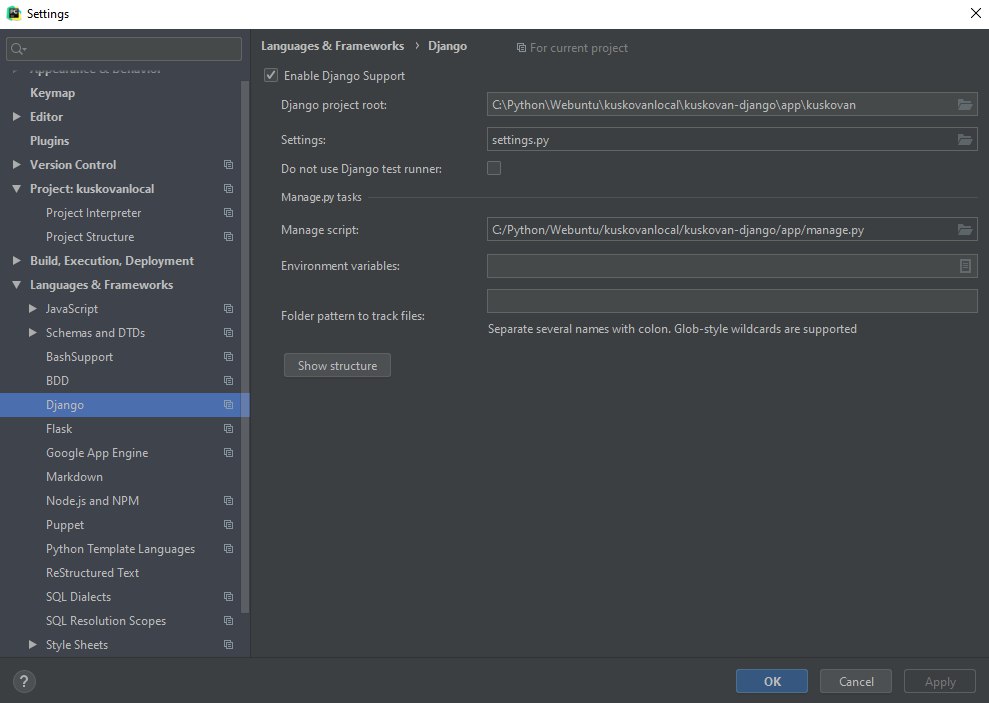Viewport: 989px width, 703px height.
Task: Click project-level icon beside SQL Dialects
Action: pyautogui.click(x=228, y=596)
